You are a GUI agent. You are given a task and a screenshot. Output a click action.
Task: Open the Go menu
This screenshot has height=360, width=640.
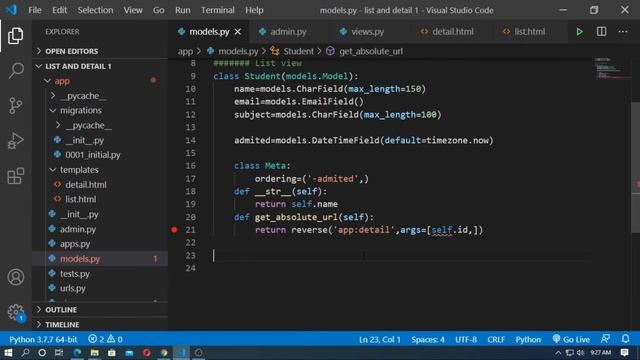pyautogui.click(x=158, y=10)
